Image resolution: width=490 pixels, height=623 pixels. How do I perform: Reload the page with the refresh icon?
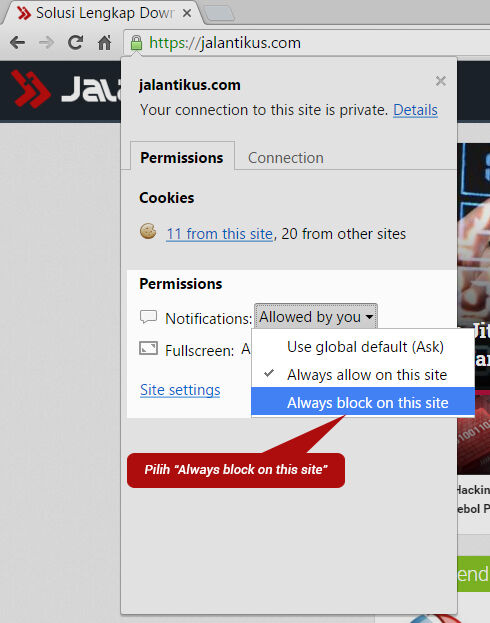[76, 42]
